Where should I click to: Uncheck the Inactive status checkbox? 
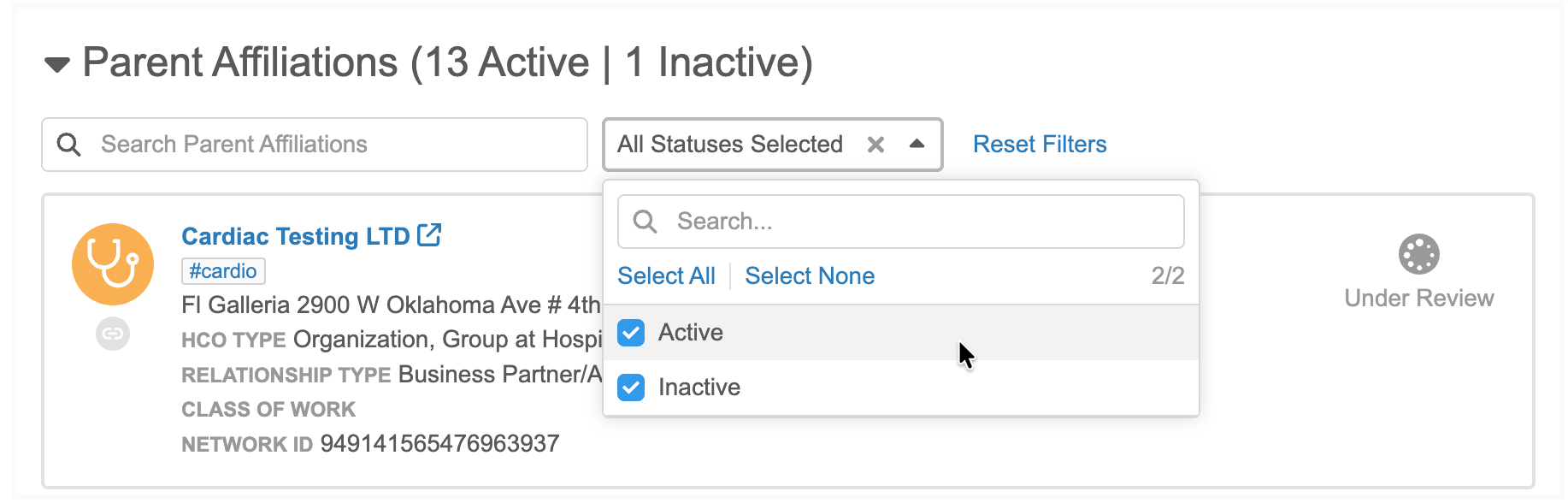631,388
